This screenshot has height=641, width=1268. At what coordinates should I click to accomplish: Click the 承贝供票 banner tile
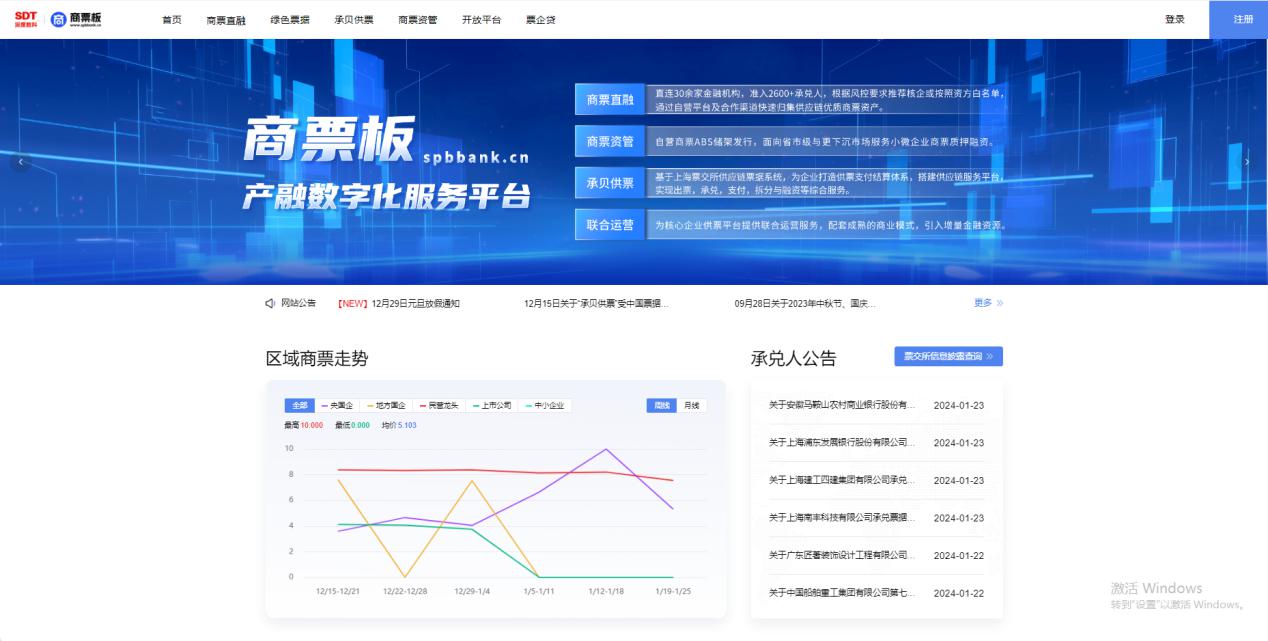[x=610, y=183]
